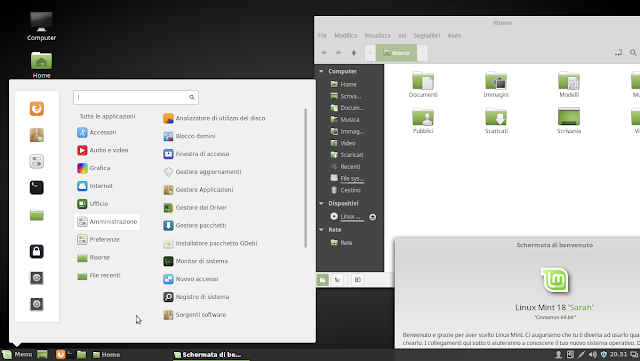The image size is (640, 361).
Task: Open Aiuto menu in file manager
Action: (x=454, y=36)
